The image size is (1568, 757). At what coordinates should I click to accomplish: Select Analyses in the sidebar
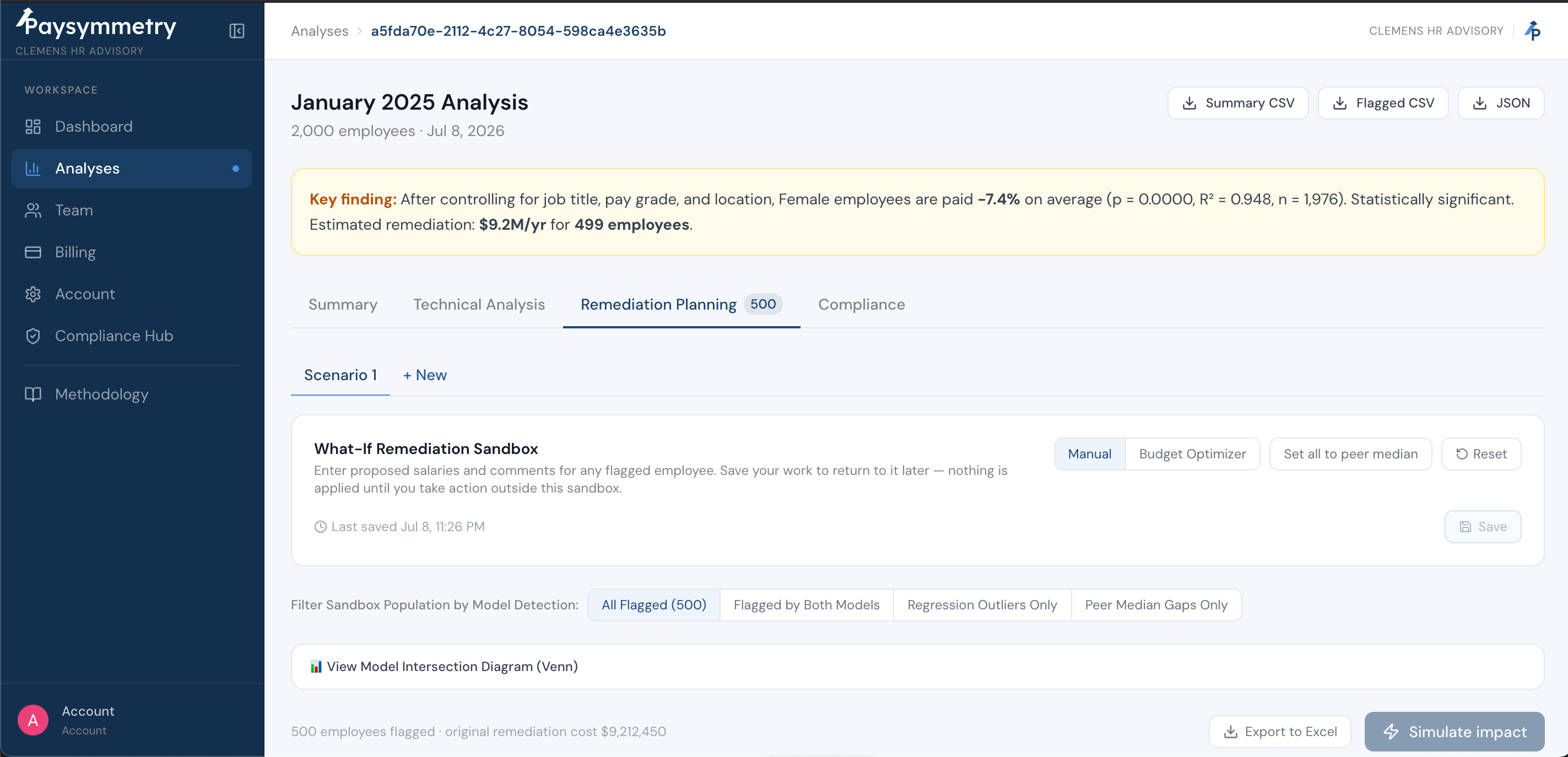pyautogui.click(x=132, y=169)
